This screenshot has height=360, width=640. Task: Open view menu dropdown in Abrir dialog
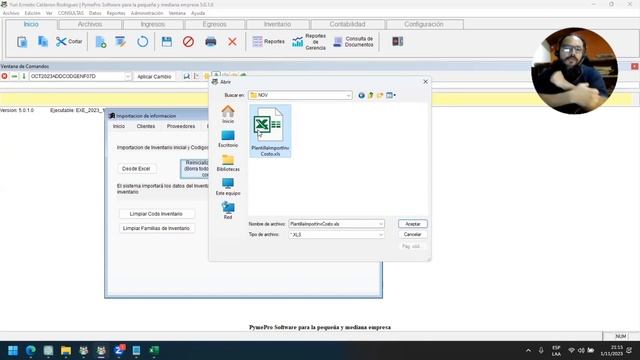(391, 96)
